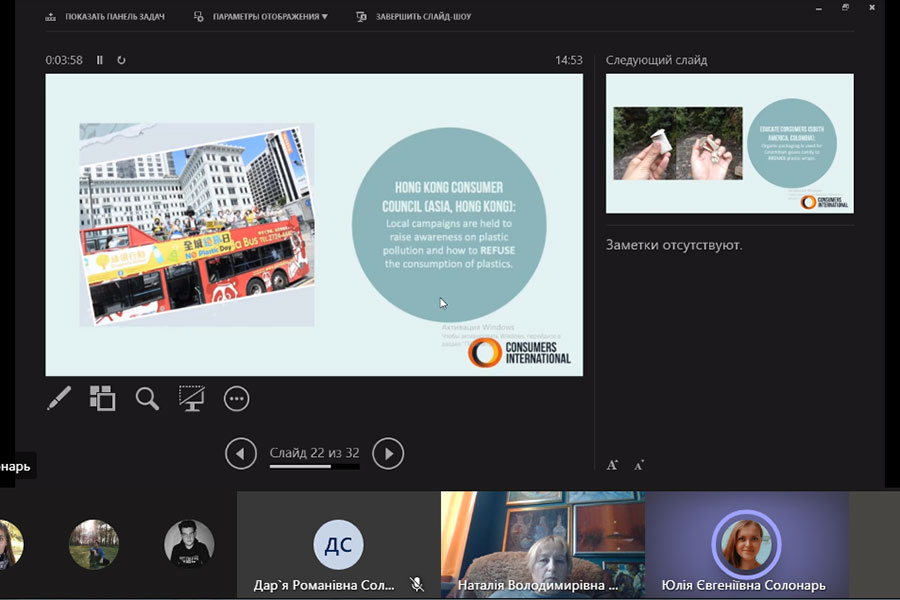Click the magnifier zoom into slide icon
This screenshot has height=600, width=900.
pyautogui.click(x=147, y=399)
